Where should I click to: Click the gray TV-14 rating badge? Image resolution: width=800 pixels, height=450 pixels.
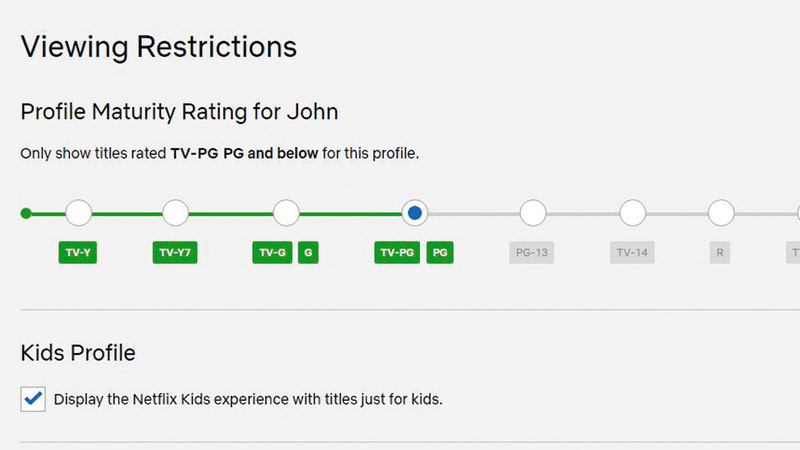coord(632,253)
